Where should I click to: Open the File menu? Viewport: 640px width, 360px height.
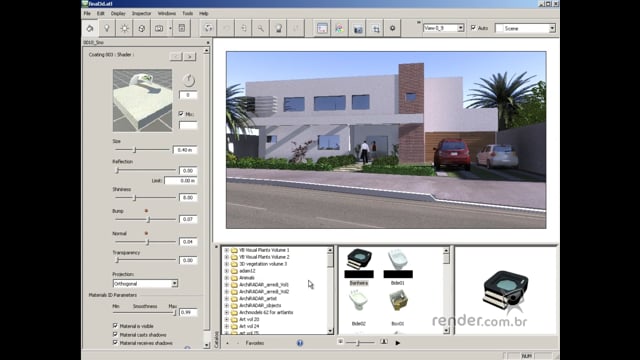pos(87,13)
